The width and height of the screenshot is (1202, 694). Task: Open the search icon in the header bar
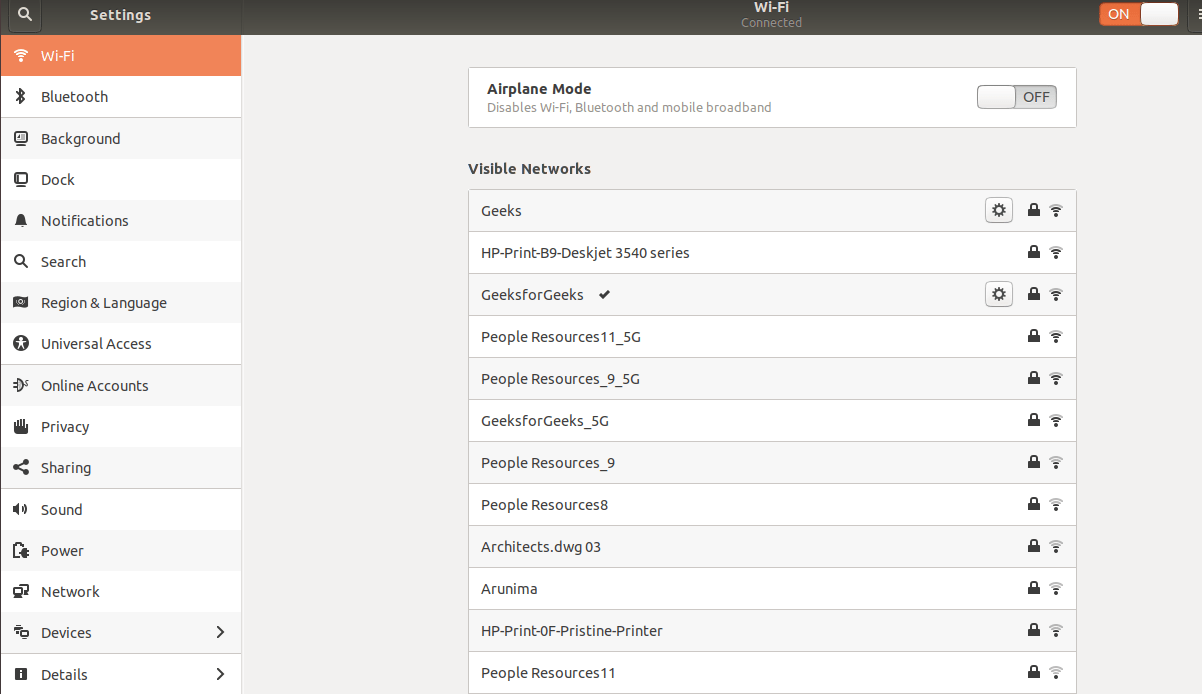tap(22, 15)
